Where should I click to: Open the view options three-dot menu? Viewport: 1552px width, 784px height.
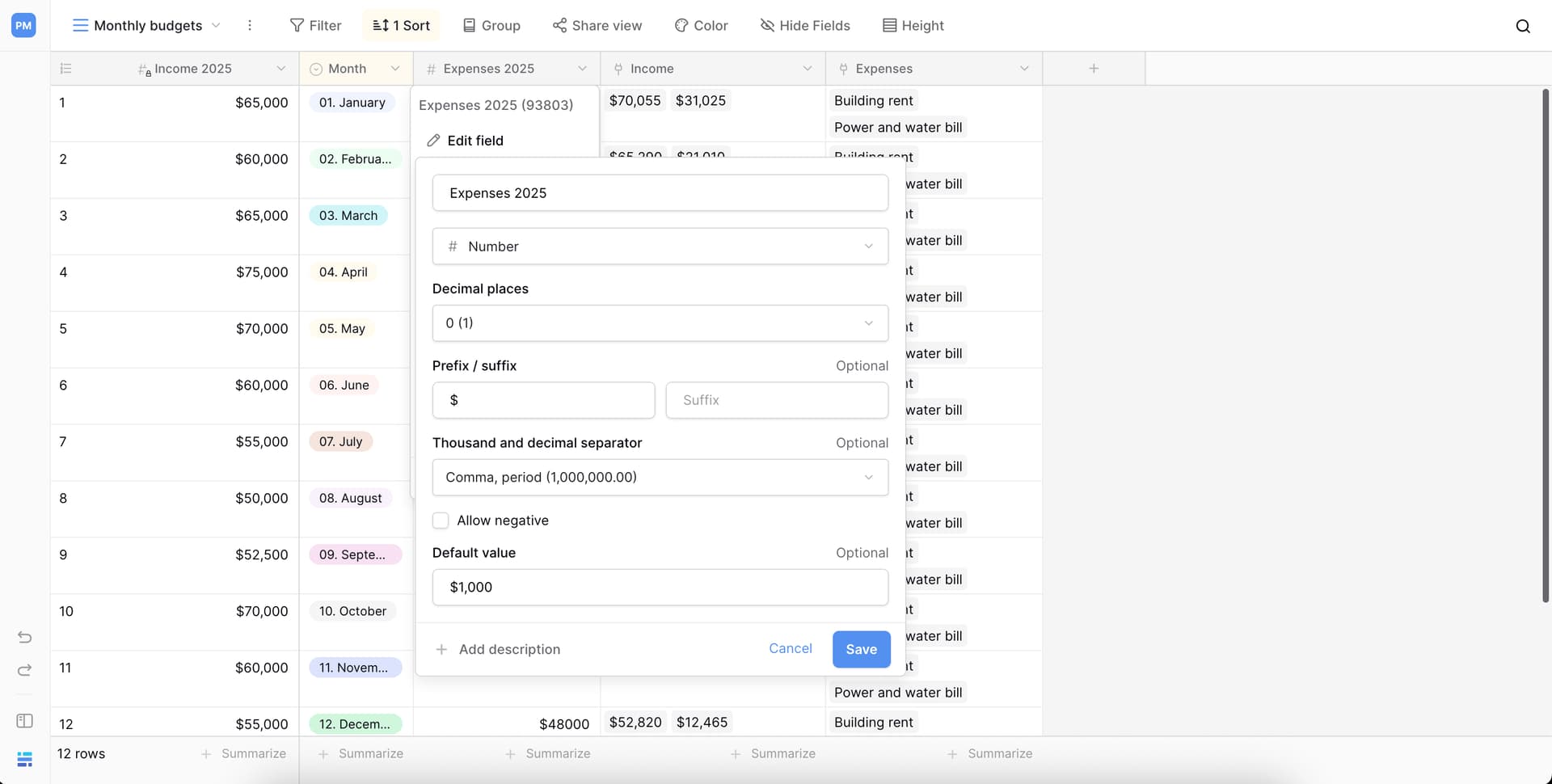tap(250, 25)
